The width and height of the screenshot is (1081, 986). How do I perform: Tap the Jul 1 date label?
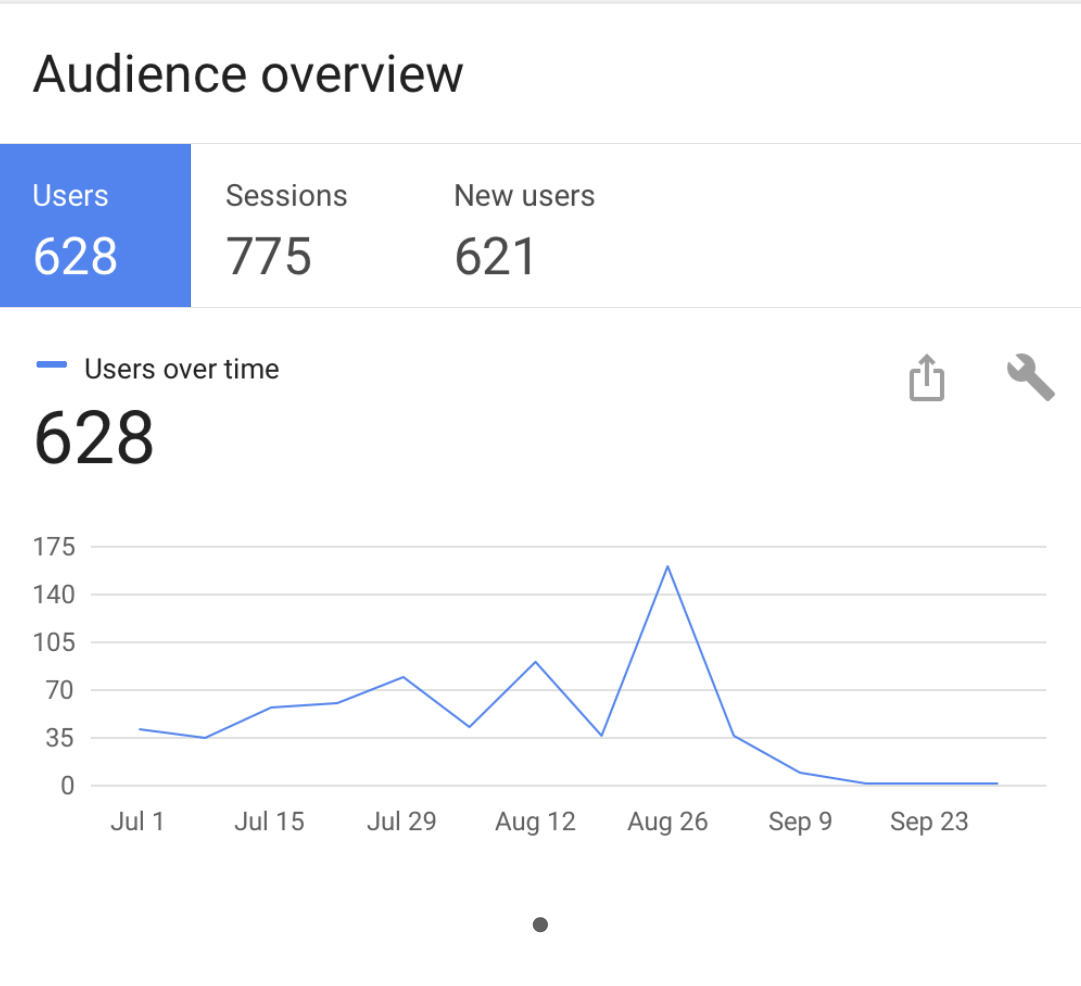click(137, 822)
